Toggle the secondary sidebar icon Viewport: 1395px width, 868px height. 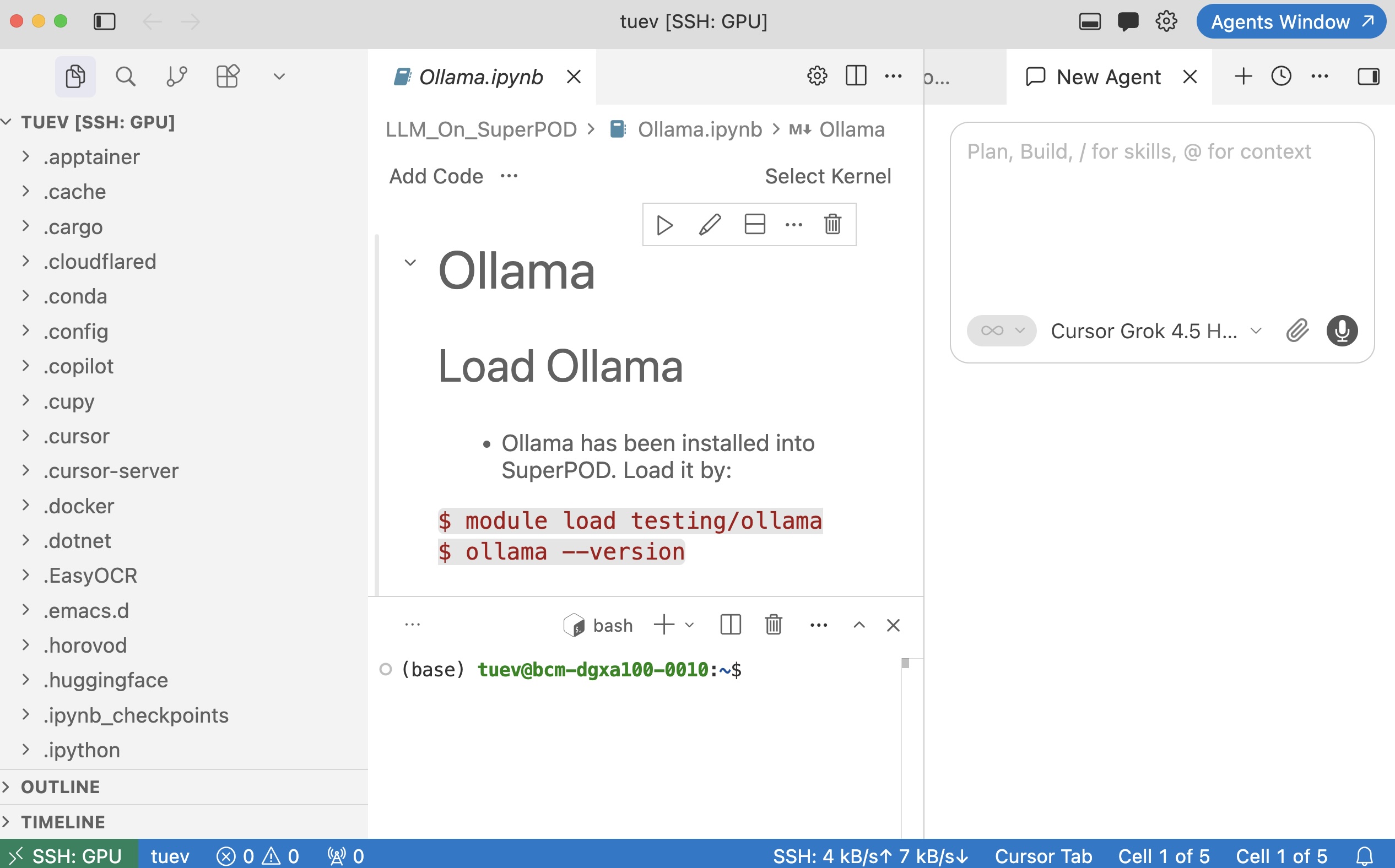pyautogui.click(x=1369, y=77)
